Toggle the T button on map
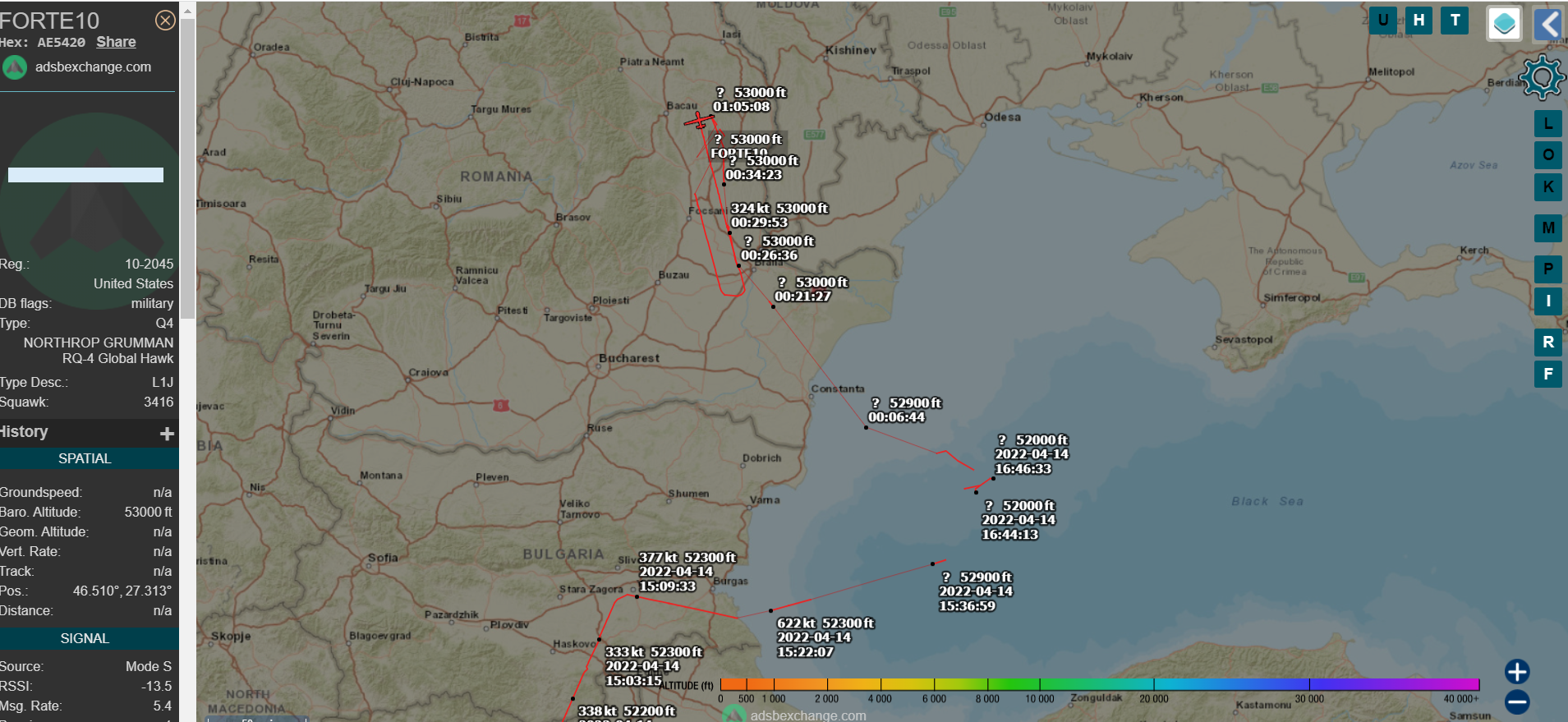The width and height of the screenshot is (1568, 722). pyautogui.click(x=1455, y=21)
